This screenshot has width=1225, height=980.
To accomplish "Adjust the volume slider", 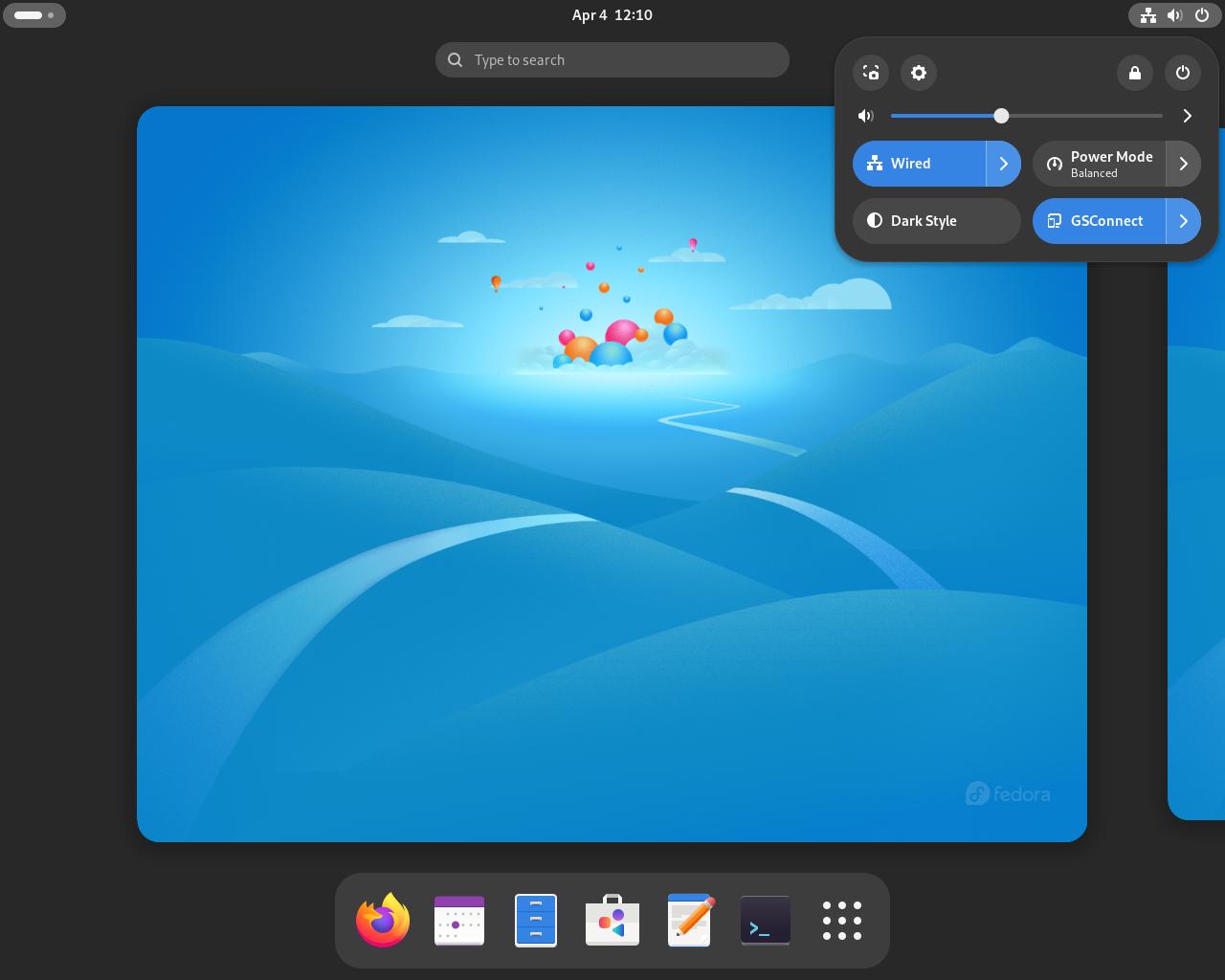I will coord(1027,116).
